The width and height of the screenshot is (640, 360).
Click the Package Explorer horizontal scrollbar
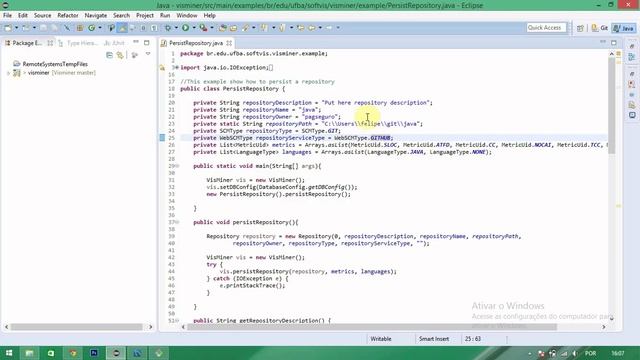point(78,327)
